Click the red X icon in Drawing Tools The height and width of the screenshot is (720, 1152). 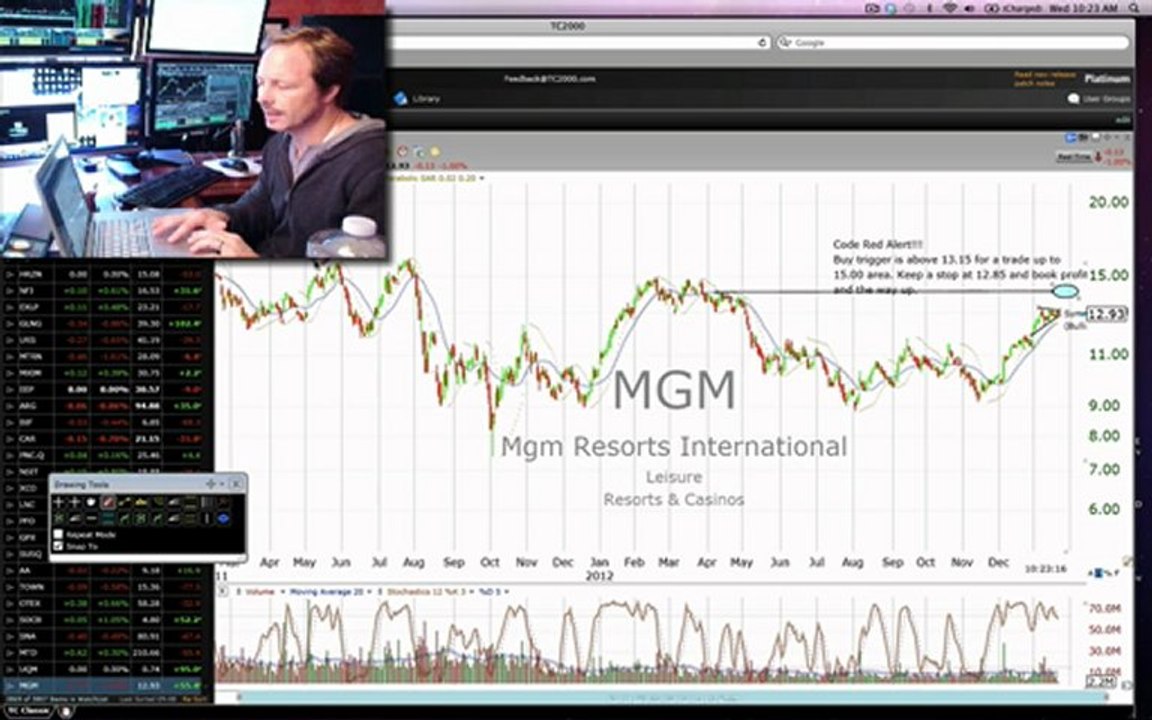[x=223, y=503]
